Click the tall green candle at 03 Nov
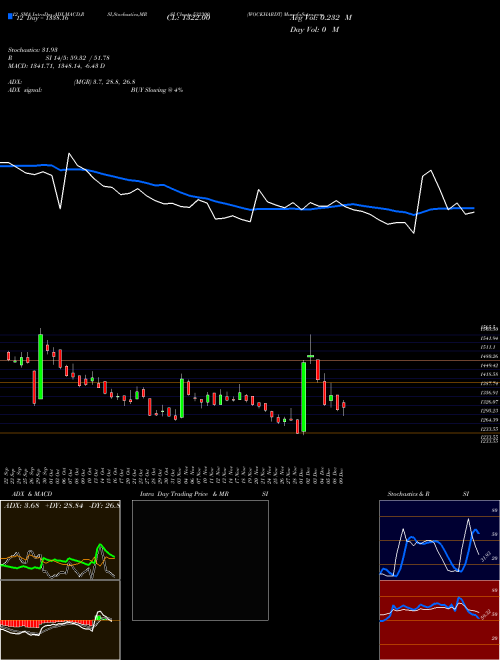This screenshot has width=500, height=660. [182, 398]
